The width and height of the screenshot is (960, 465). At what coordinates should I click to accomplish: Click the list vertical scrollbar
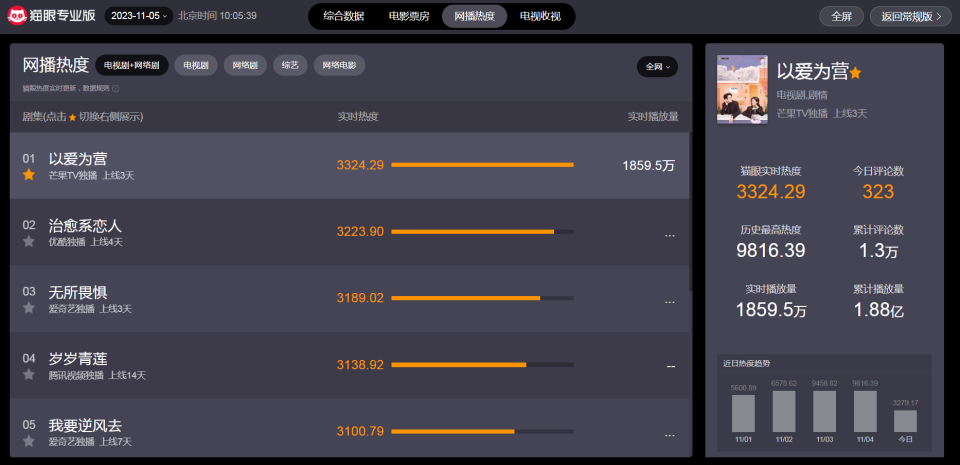[691, 211]
